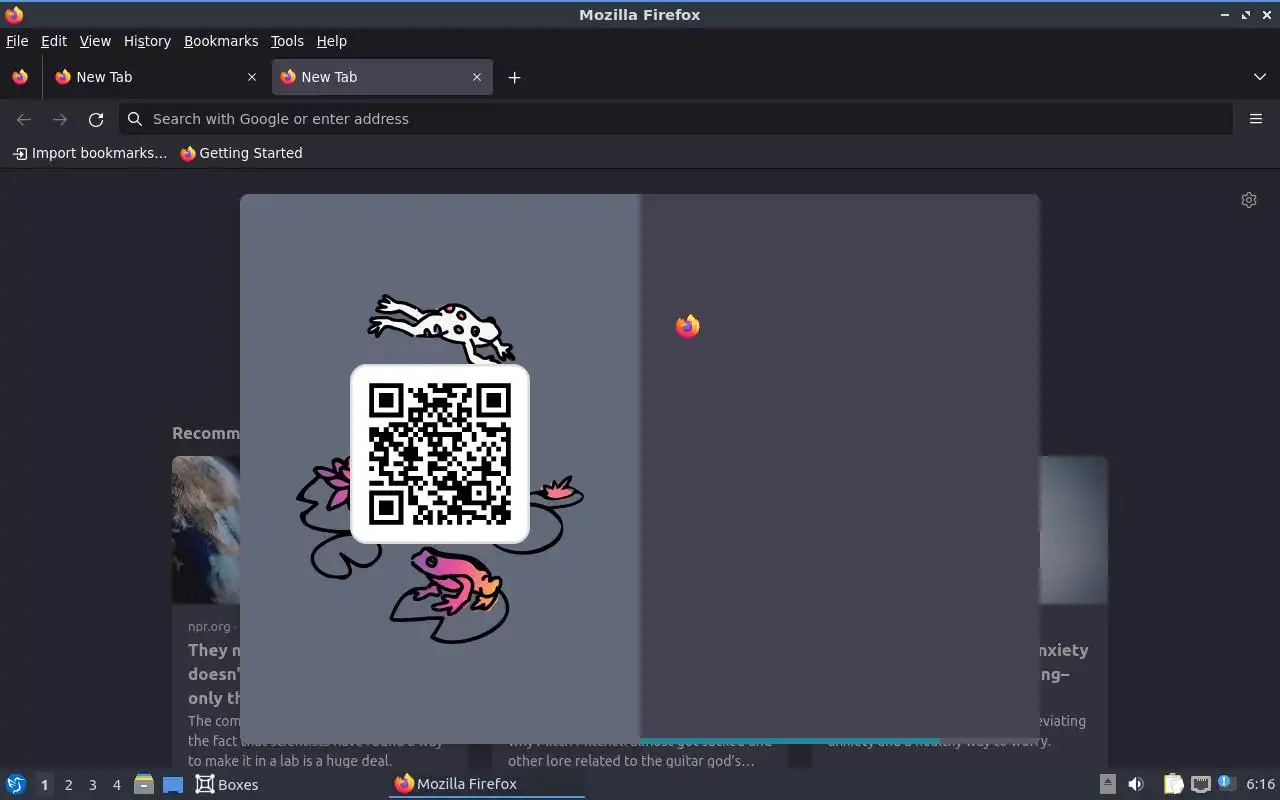Click the search magnifier in address bar
Image resolution: width=1280 pixels, height=800 pixels.
point(135,119)
